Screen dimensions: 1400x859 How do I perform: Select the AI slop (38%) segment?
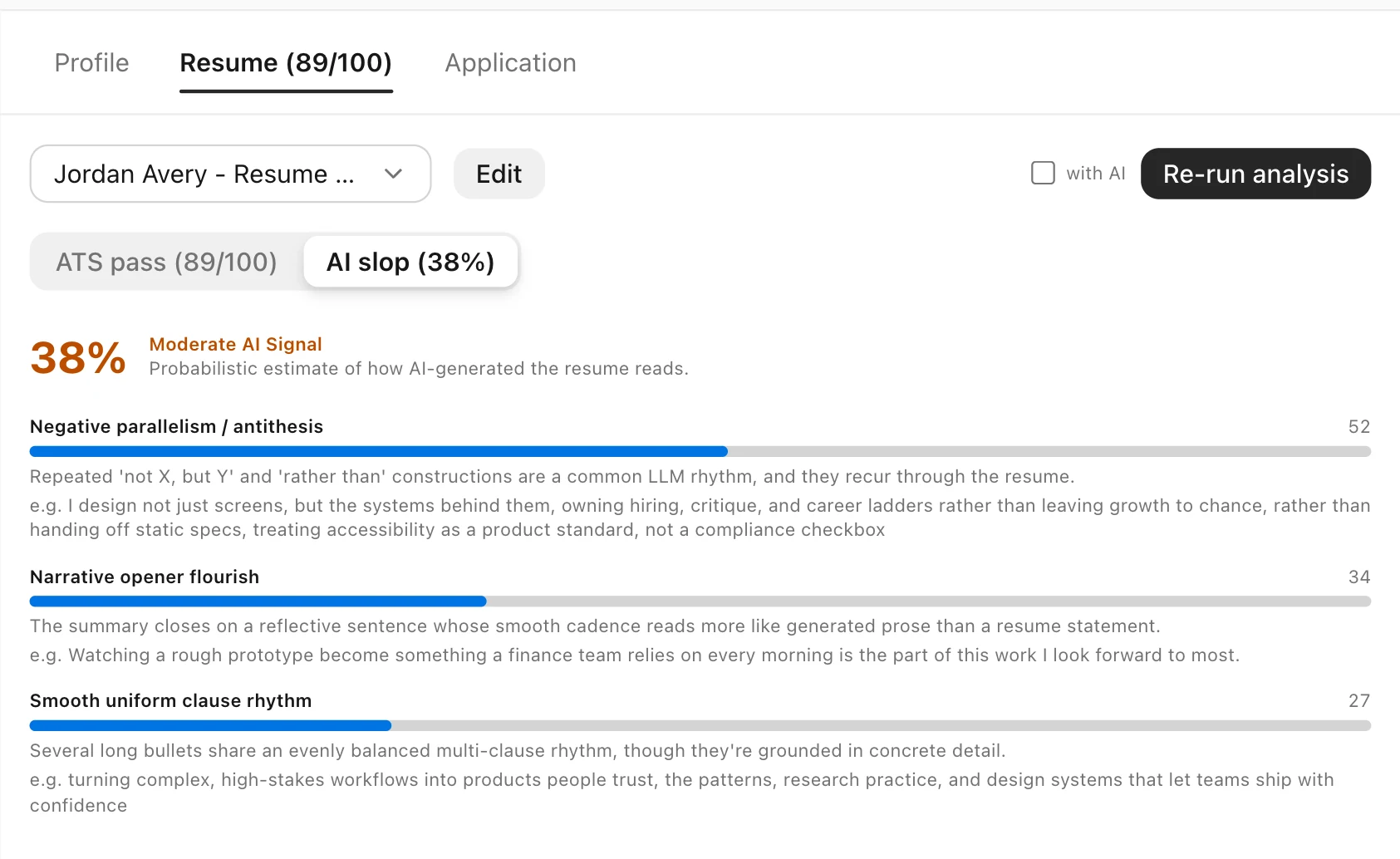(x=410, y=262)
